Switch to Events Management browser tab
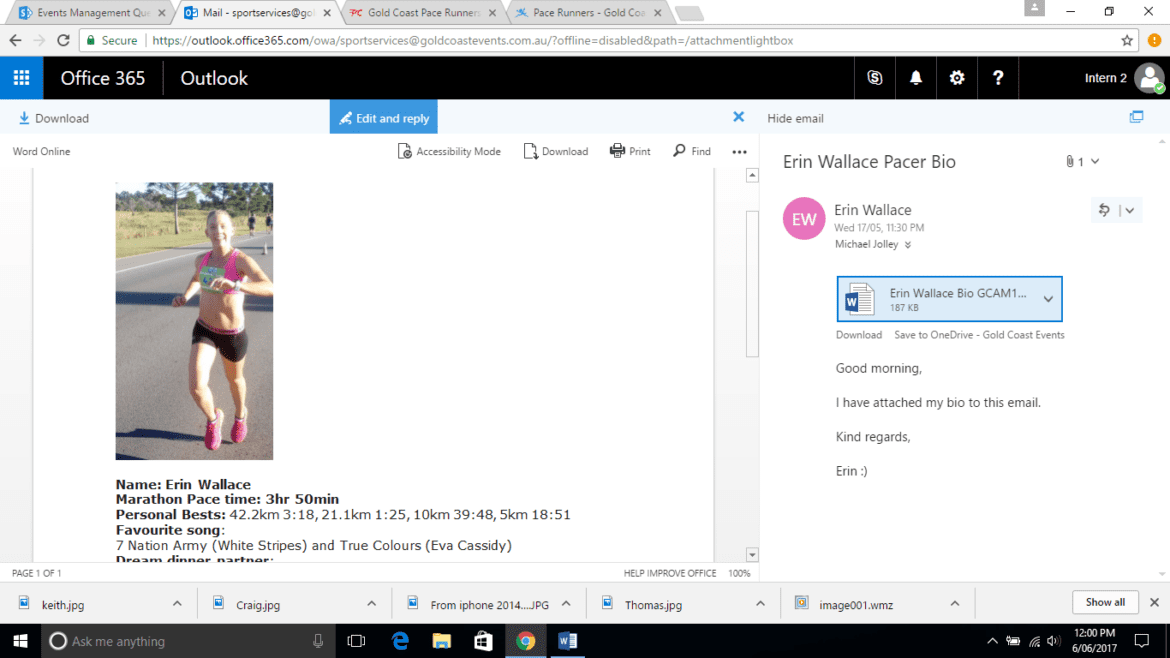1170x658 pixels. (x=92, y=13)
